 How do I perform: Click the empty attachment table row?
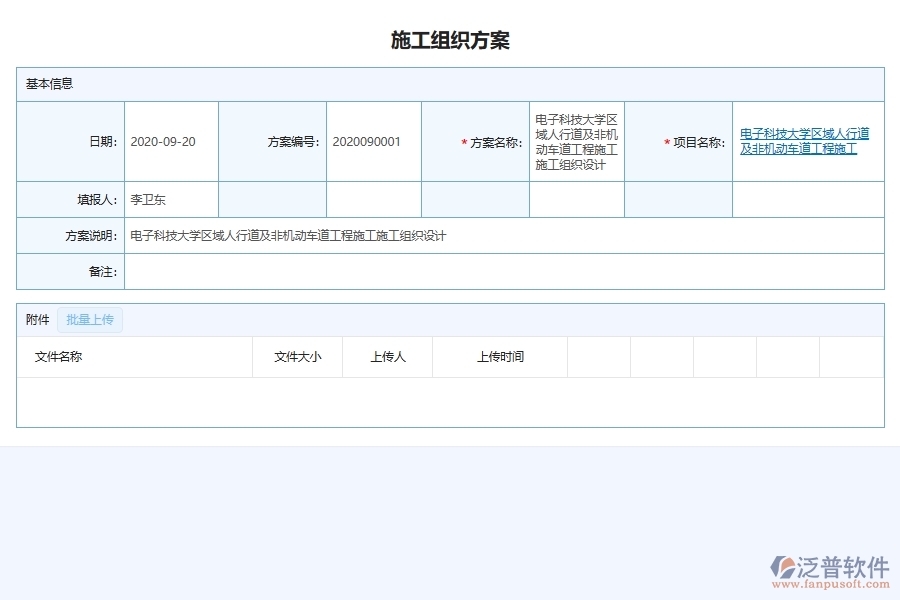click(x=450, y=400)
